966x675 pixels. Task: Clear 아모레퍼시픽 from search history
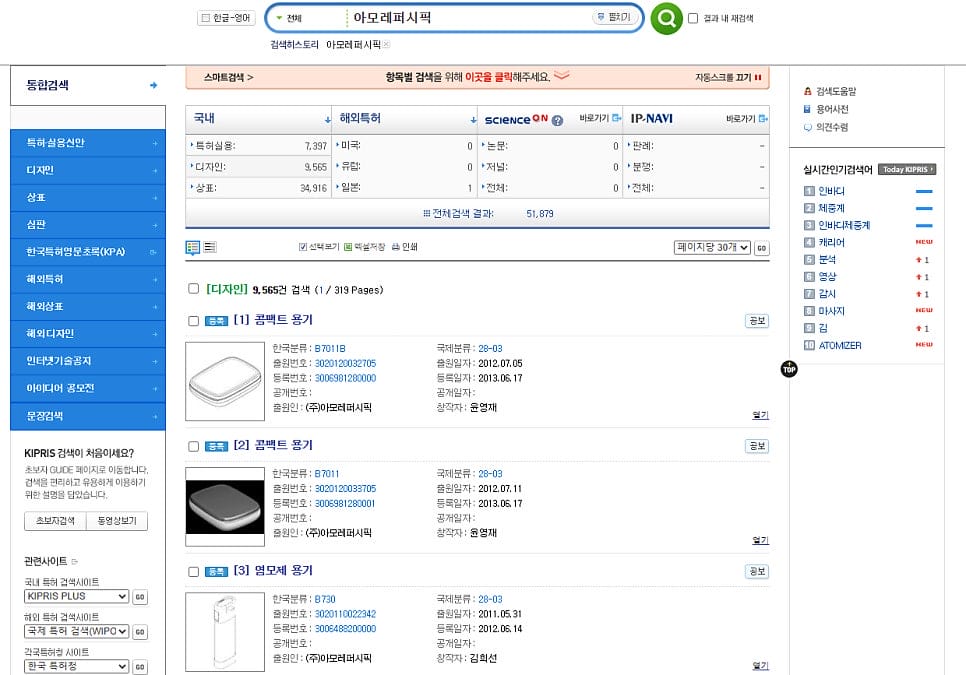pos(386,44)
